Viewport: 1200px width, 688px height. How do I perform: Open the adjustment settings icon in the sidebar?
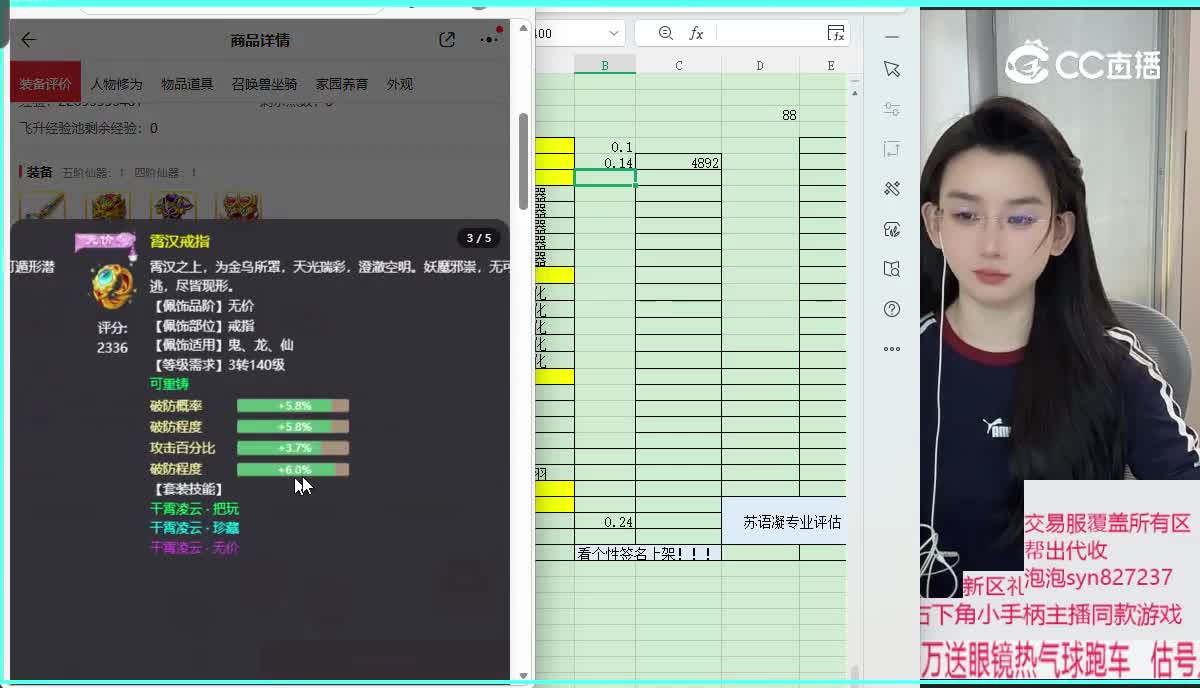click(891, 110)
